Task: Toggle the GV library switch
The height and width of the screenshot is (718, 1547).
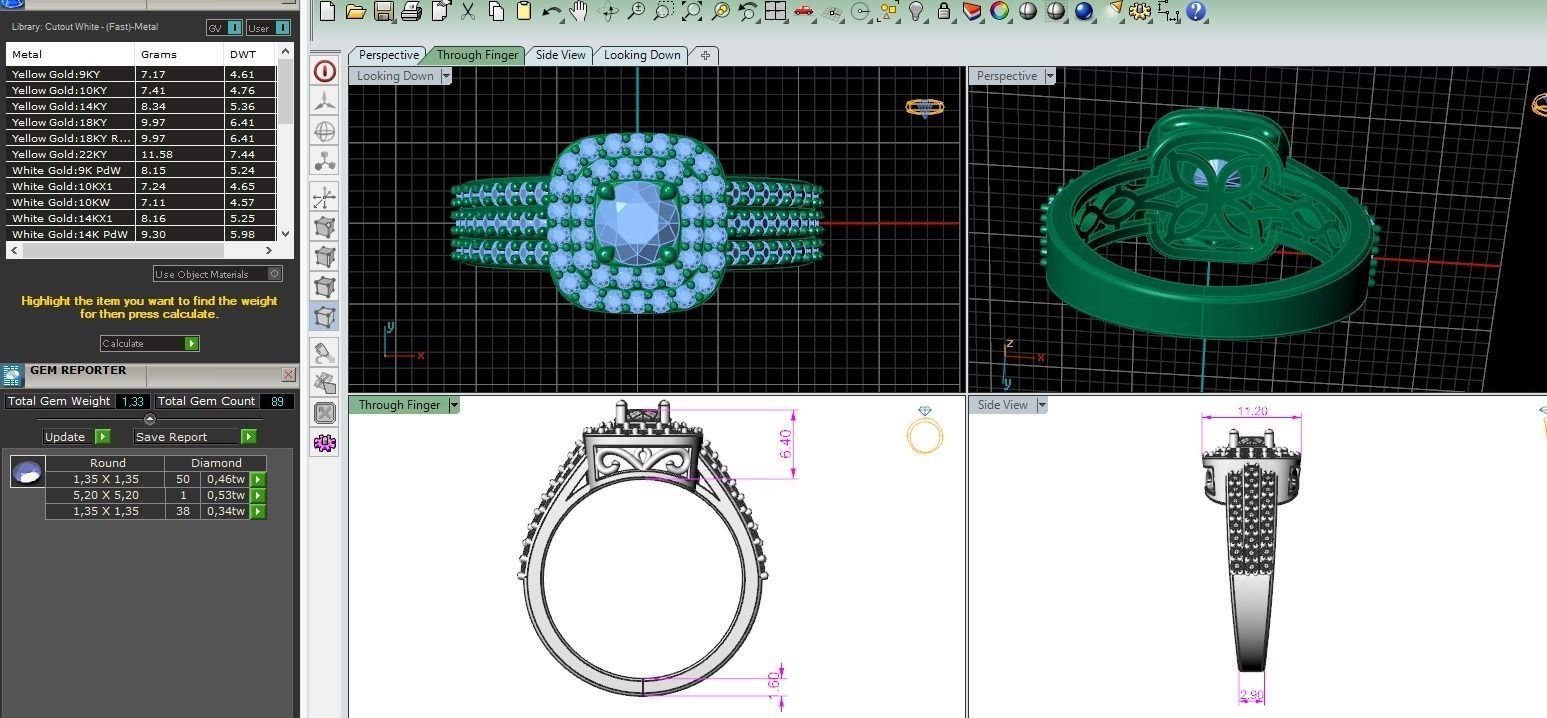Action: tap(224, 28)
